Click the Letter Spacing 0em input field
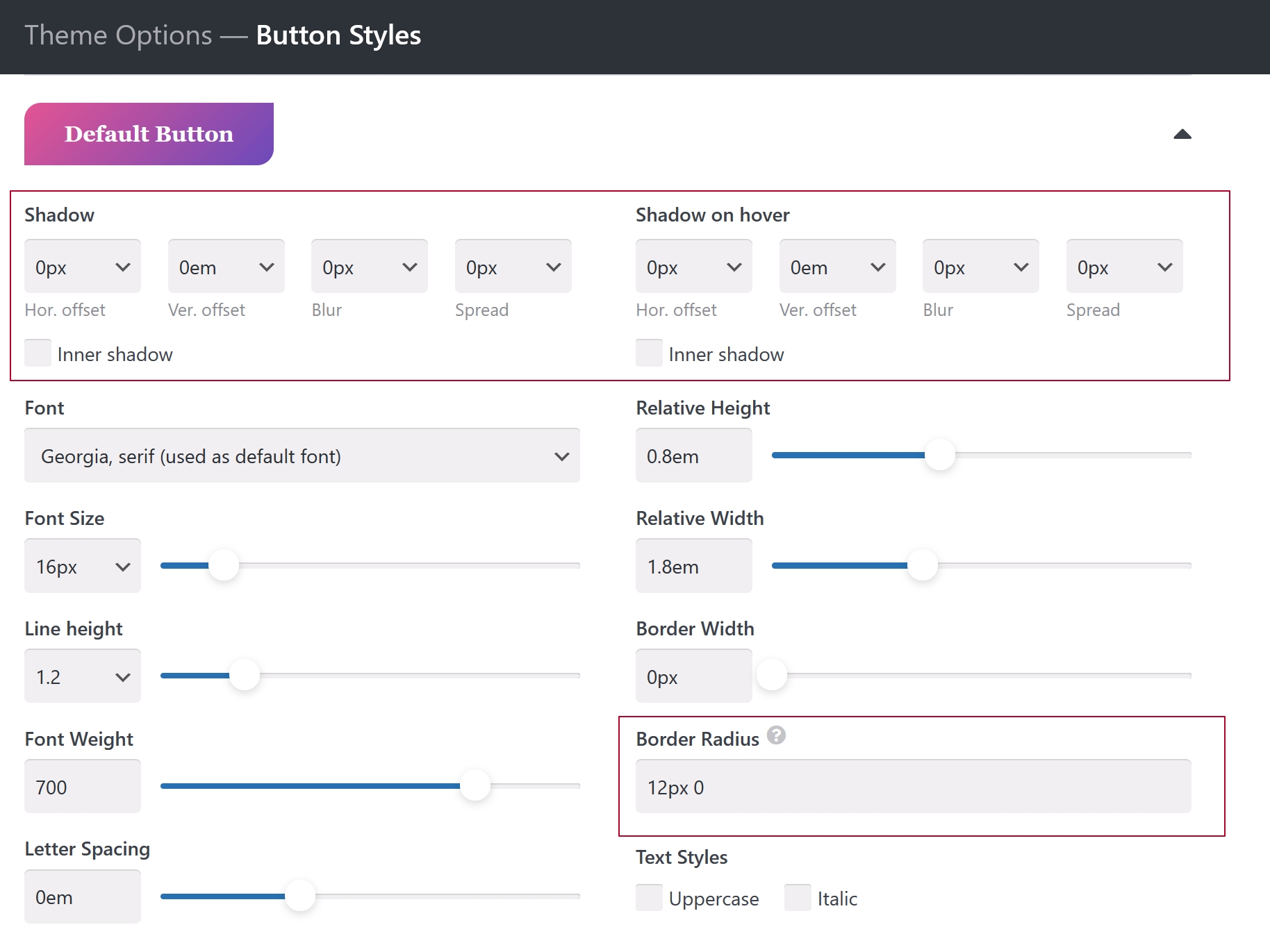Viewport: 1270px width, 952px height. (83, 897)
